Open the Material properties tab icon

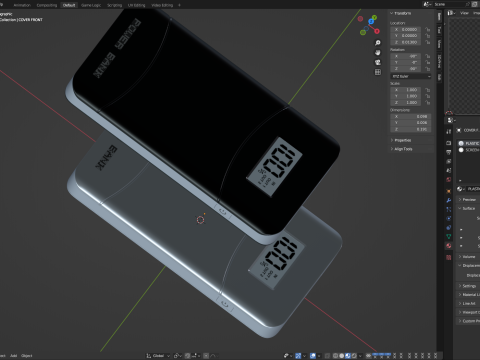[449, 246]
